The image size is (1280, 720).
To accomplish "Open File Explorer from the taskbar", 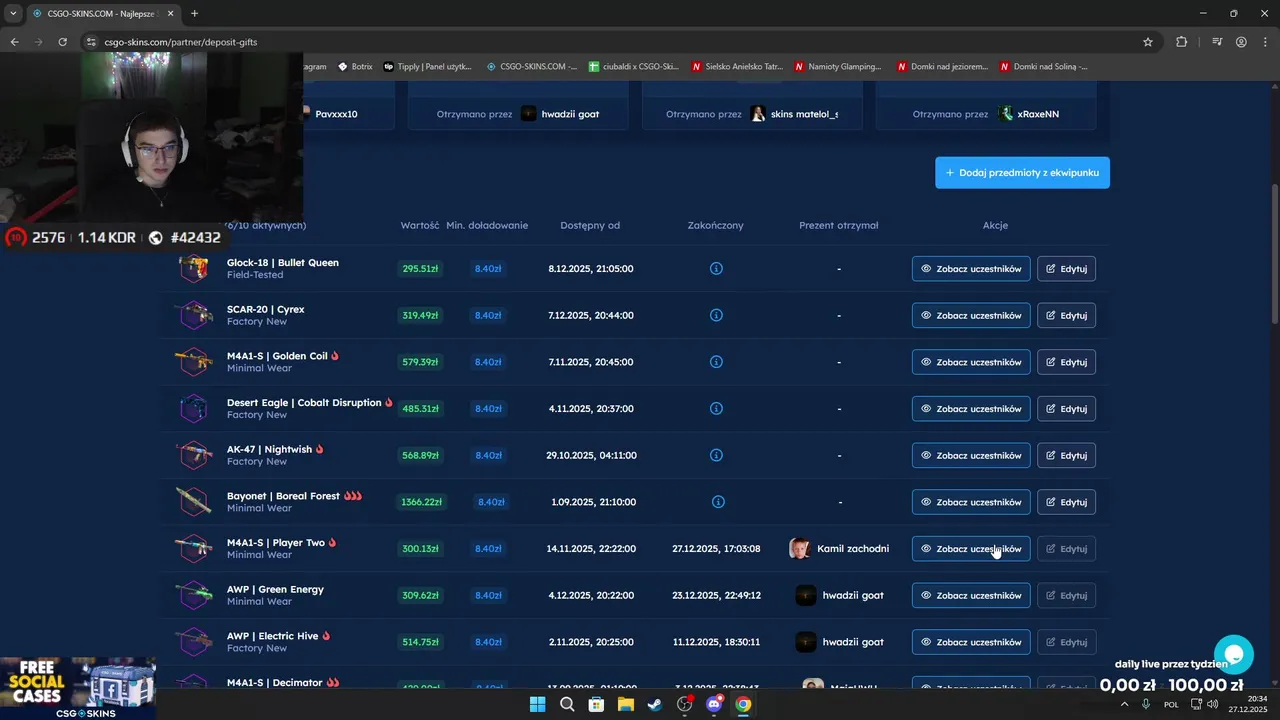I will (626, 704).
